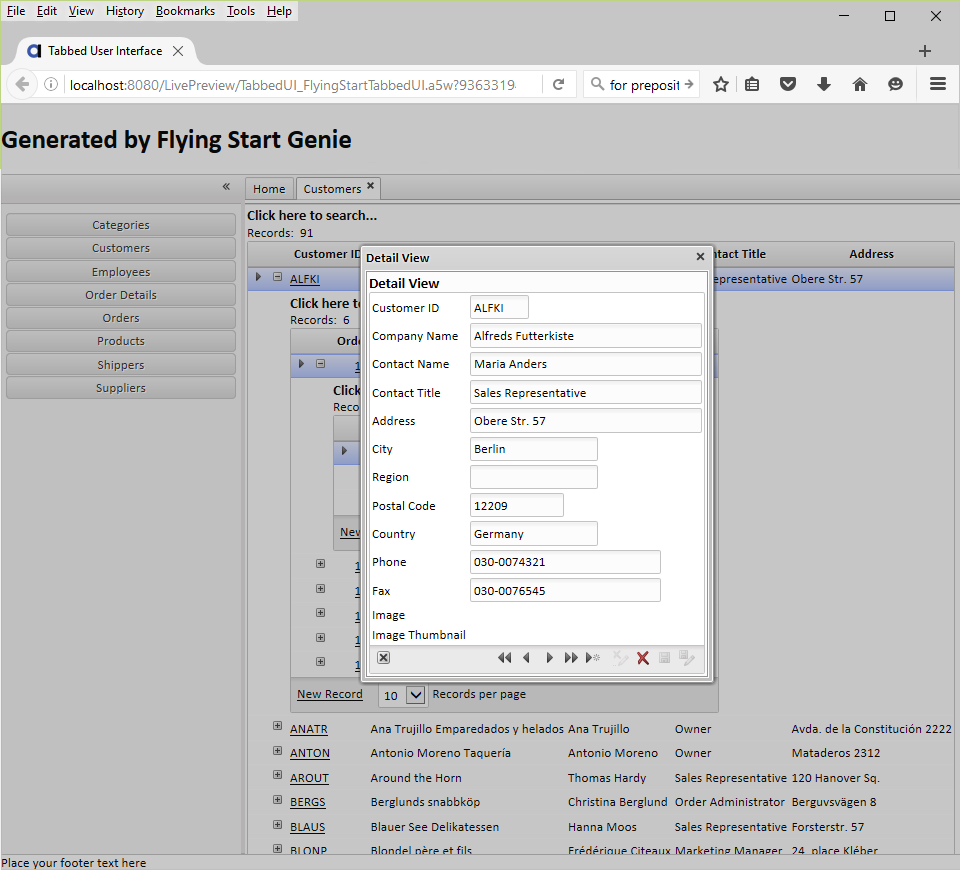
Task: Go to next record in Detail View
Action: click(549, 658)
